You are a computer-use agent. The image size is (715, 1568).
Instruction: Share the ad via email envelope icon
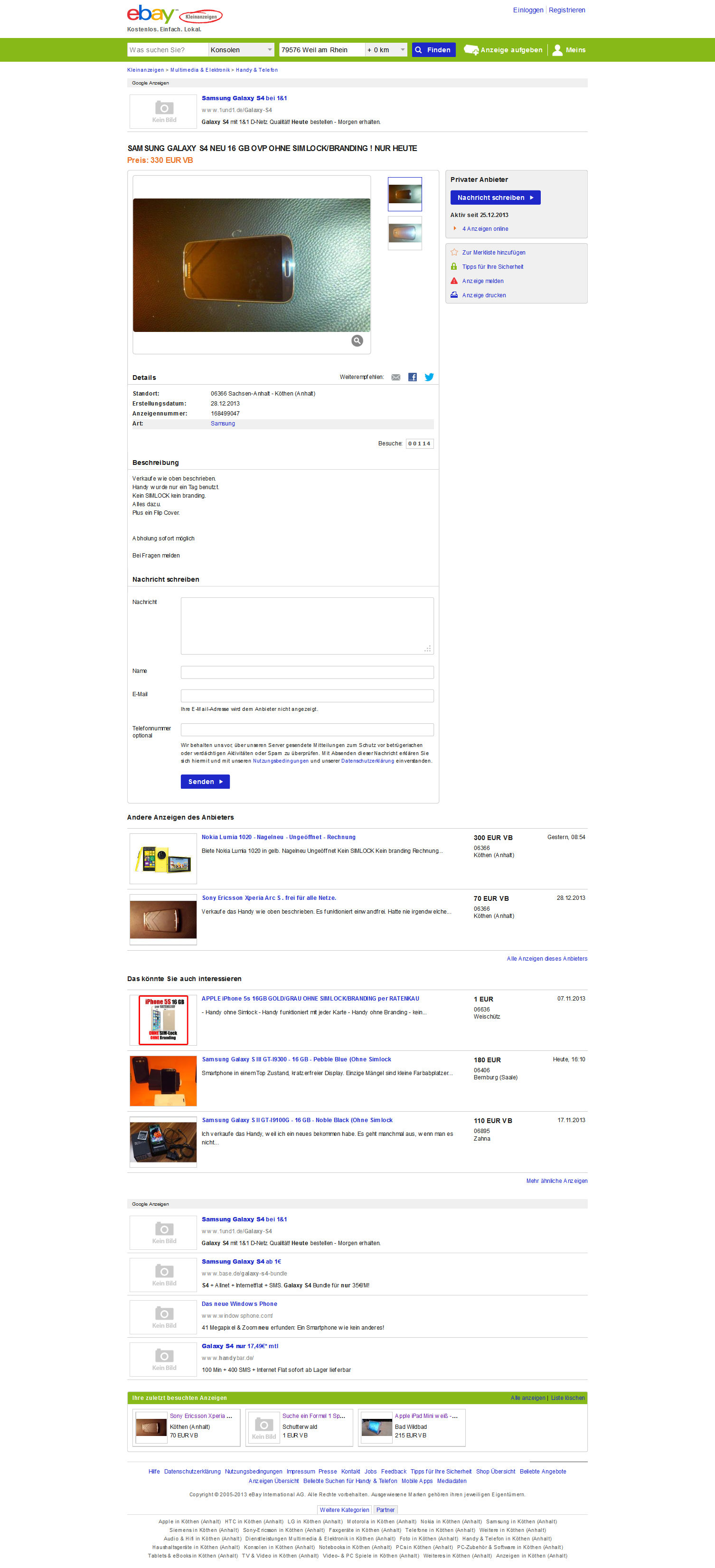(x=395, y=378)
